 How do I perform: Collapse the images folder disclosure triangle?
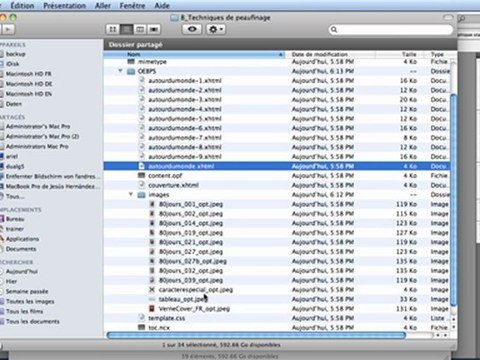(131, 194)
